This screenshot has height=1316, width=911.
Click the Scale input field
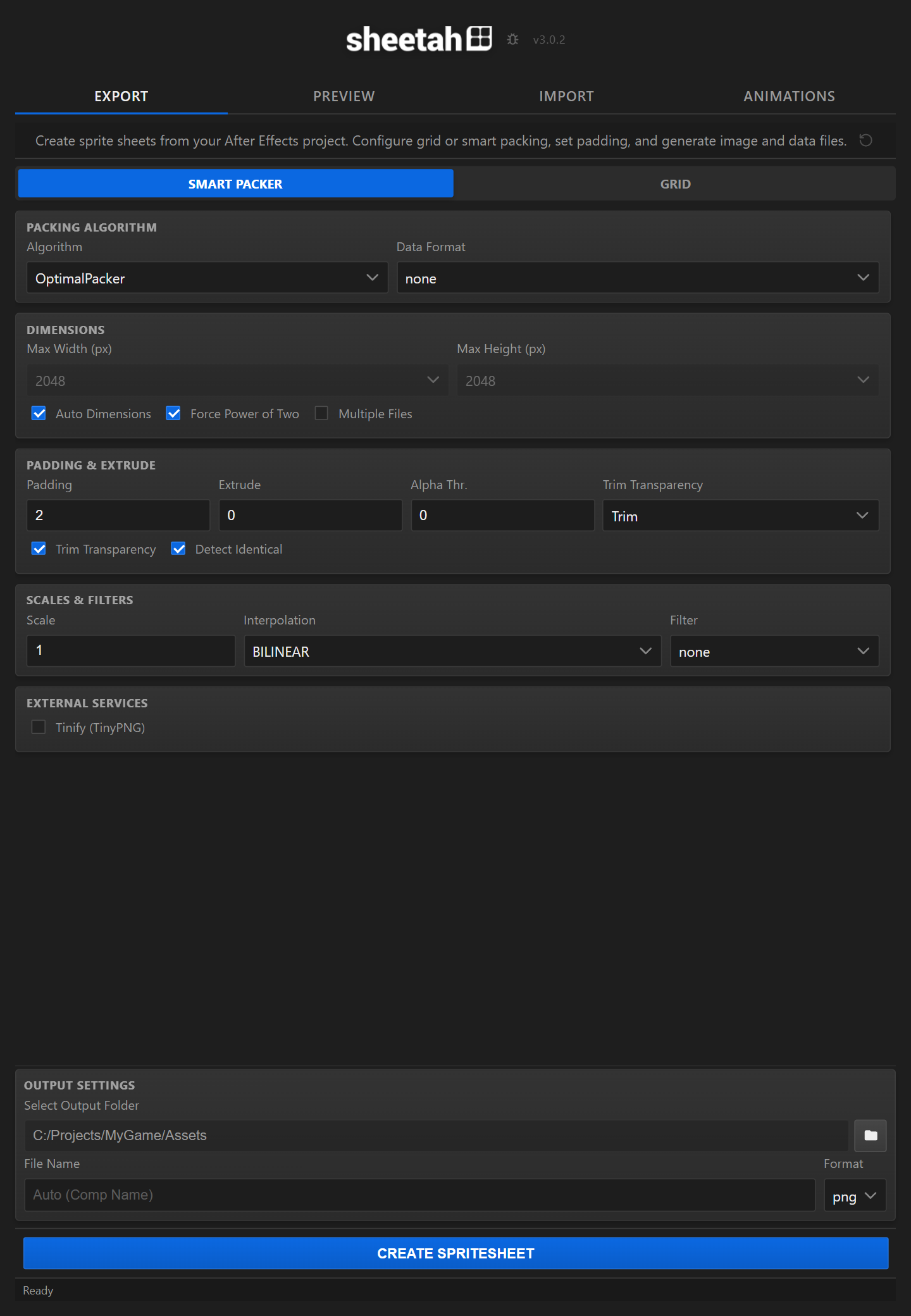pos(131,650)
